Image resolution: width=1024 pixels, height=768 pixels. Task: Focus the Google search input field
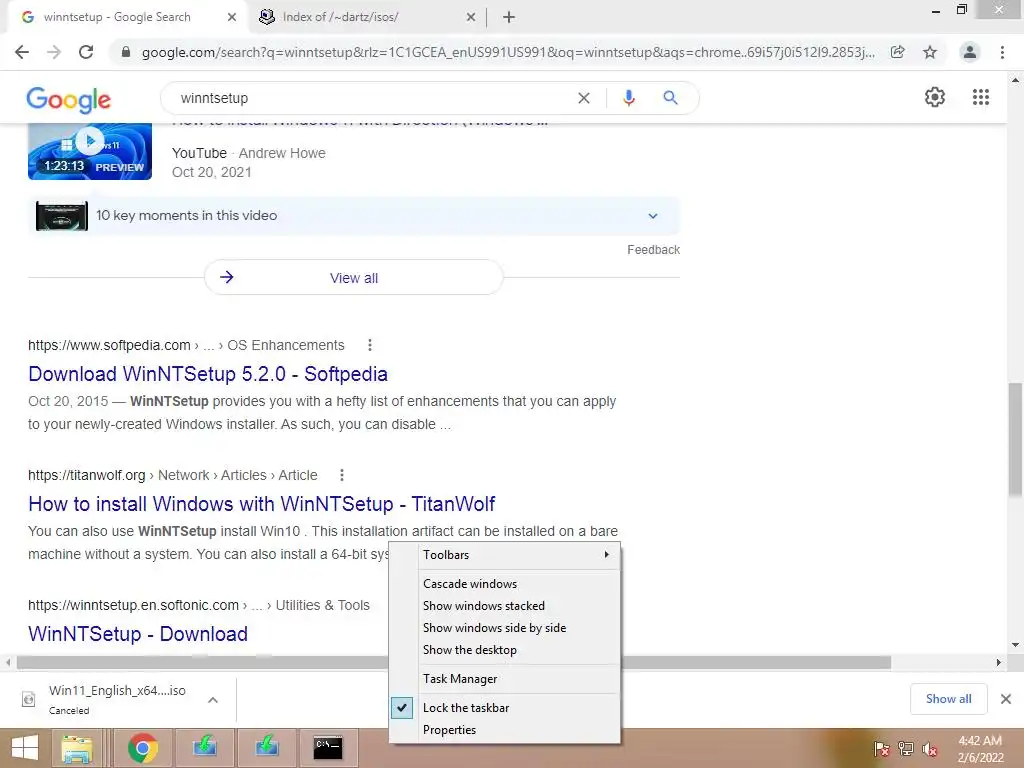tap(372, 98)
